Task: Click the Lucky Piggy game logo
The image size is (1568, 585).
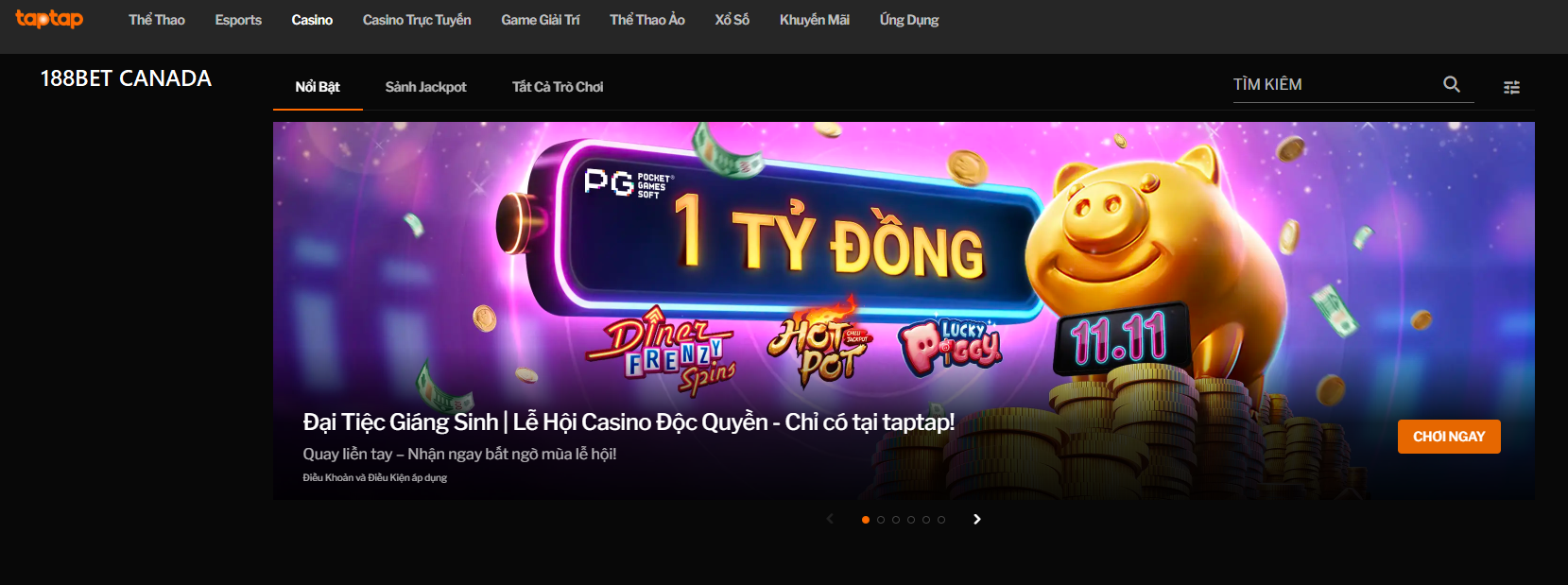Action: coord(949,346)
